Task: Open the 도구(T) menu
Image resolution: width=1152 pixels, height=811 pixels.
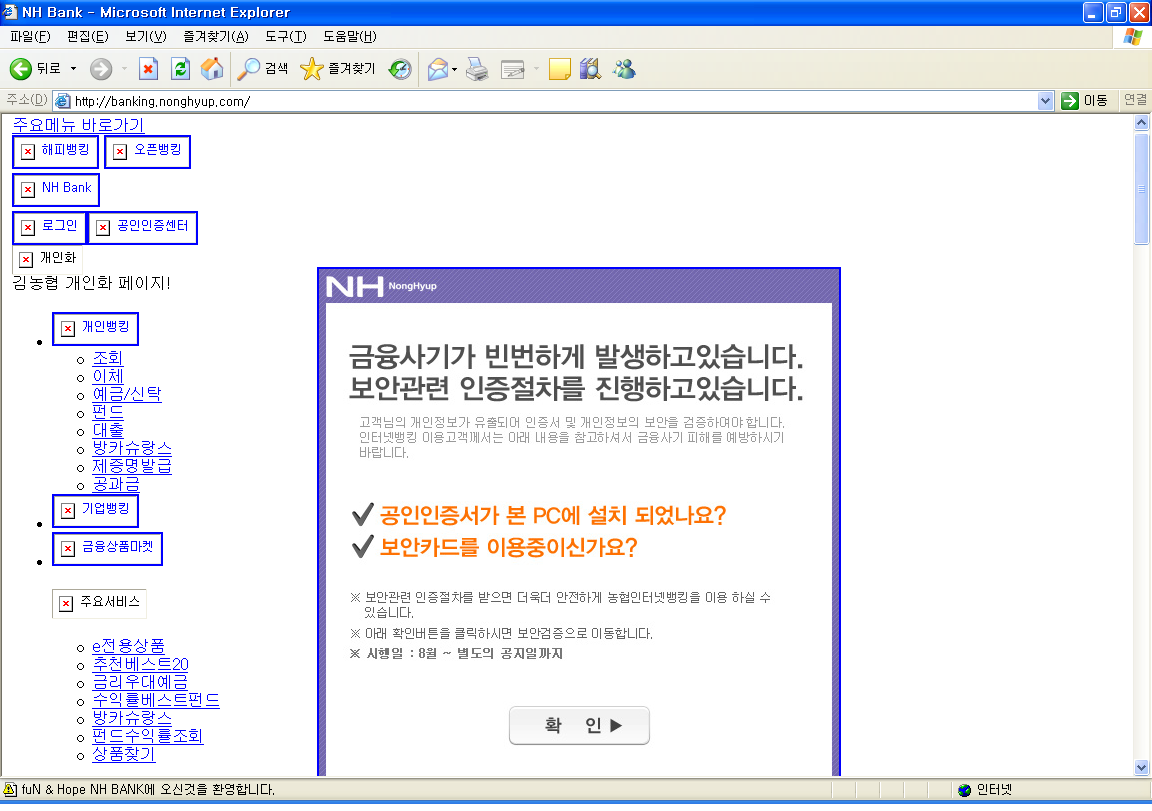Action: click(x=286, y=36)
